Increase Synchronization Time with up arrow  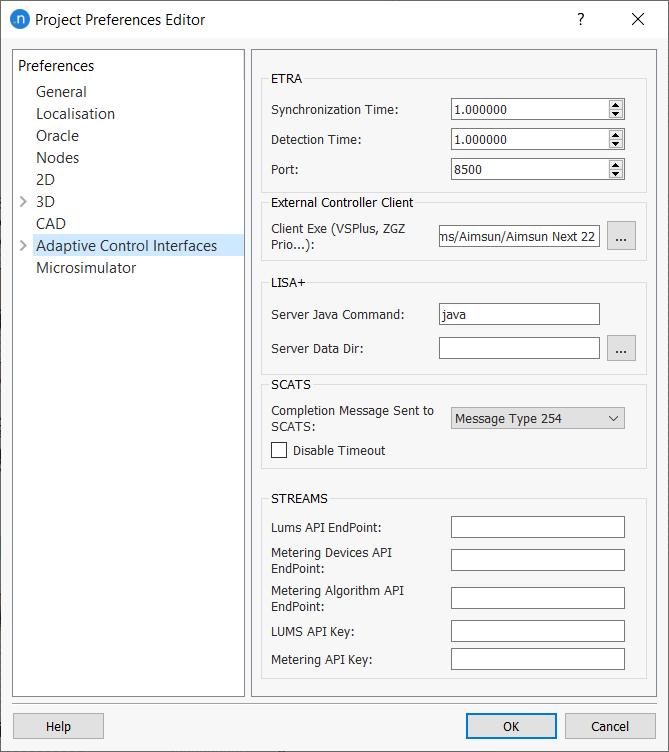coord(616,105)
